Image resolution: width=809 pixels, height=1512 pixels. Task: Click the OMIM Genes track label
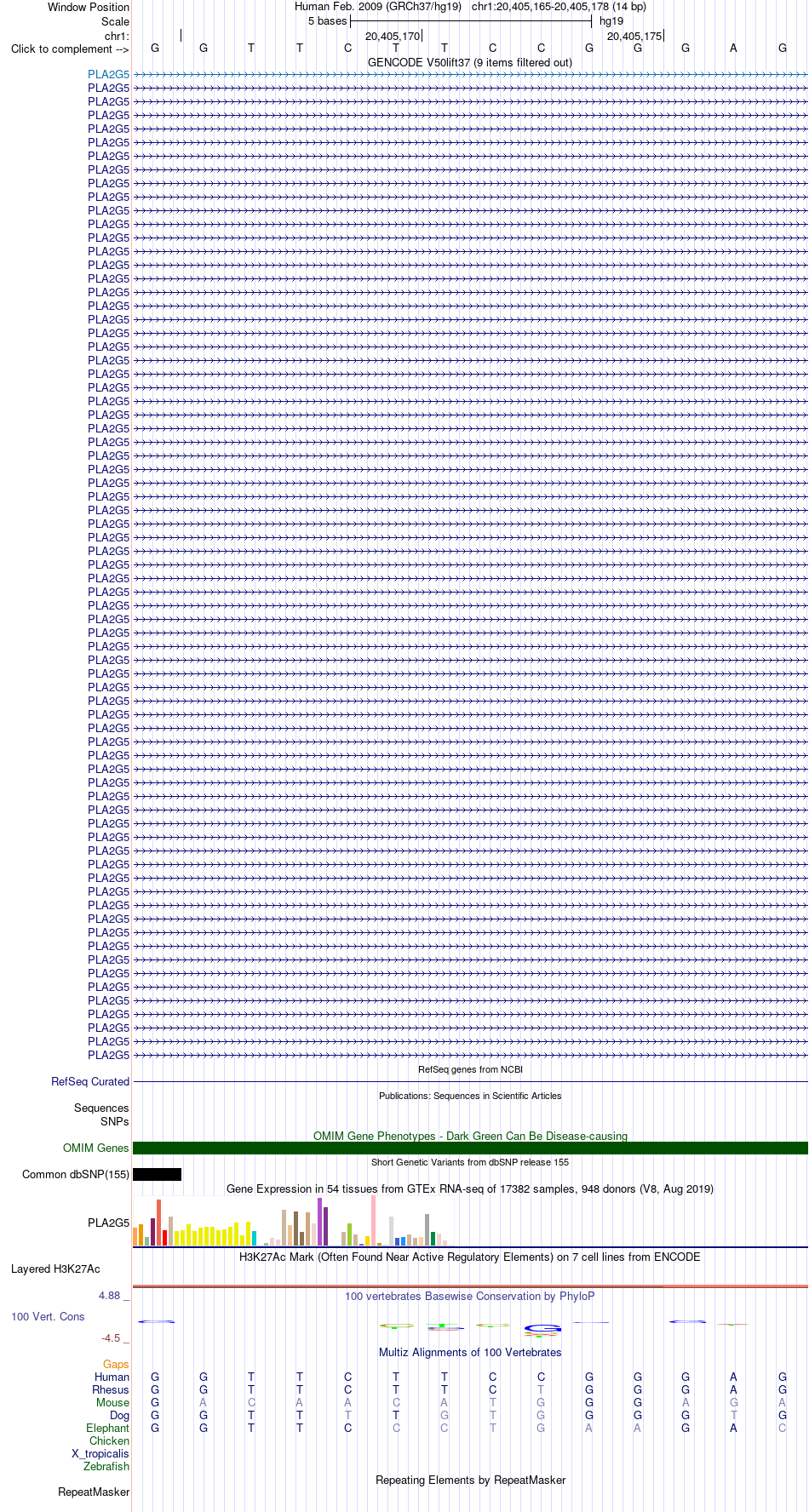click(95, 1148)
